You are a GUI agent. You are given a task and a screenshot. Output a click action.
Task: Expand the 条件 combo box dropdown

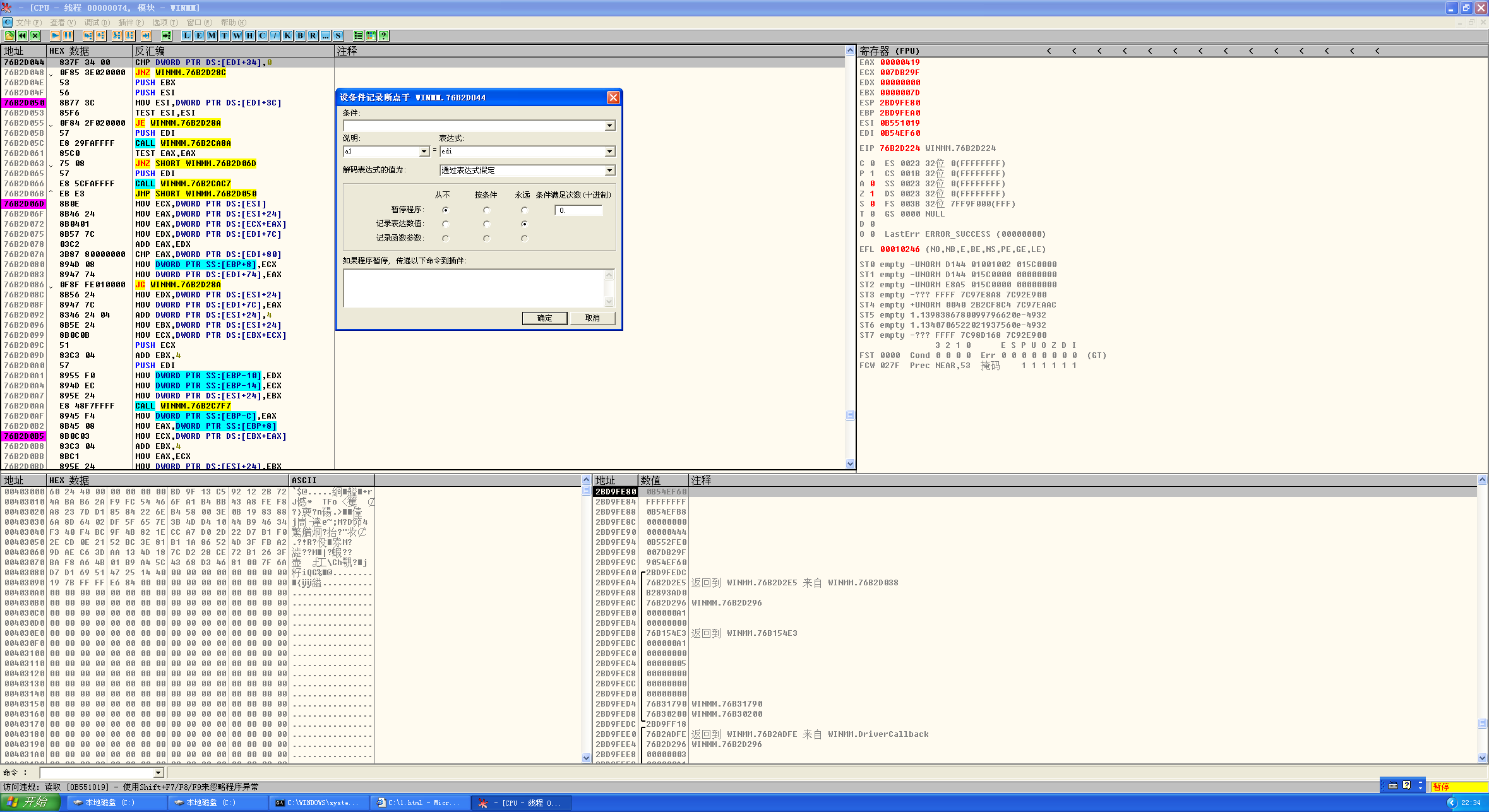click(x=609, y=126)
